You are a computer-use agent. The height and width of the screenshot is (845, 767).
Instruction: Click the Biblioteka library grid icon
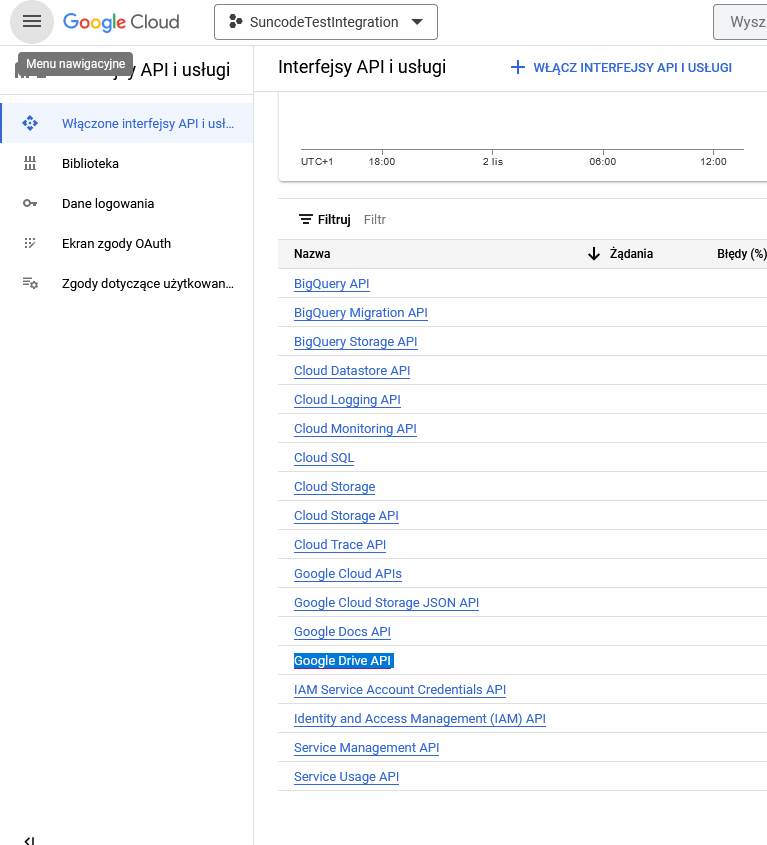coord(30,163)
